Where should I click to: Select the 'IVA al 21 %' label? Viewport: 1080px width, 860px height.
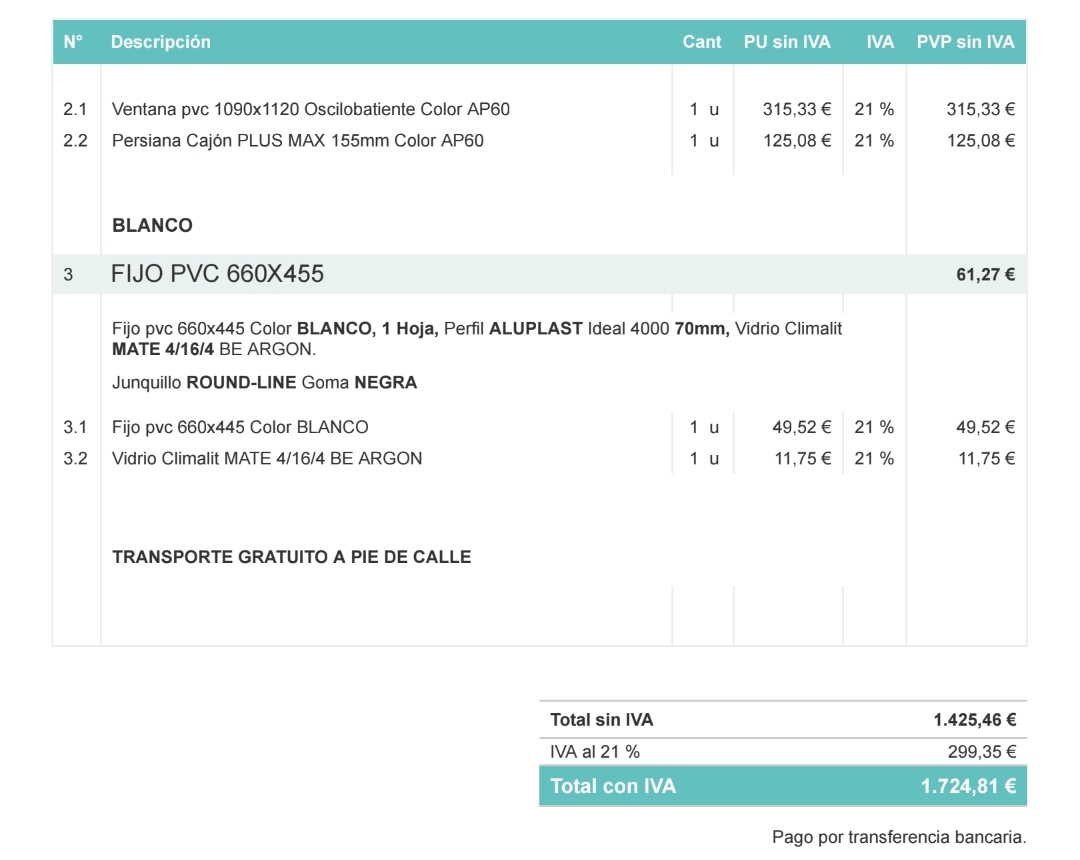(594, 752)
